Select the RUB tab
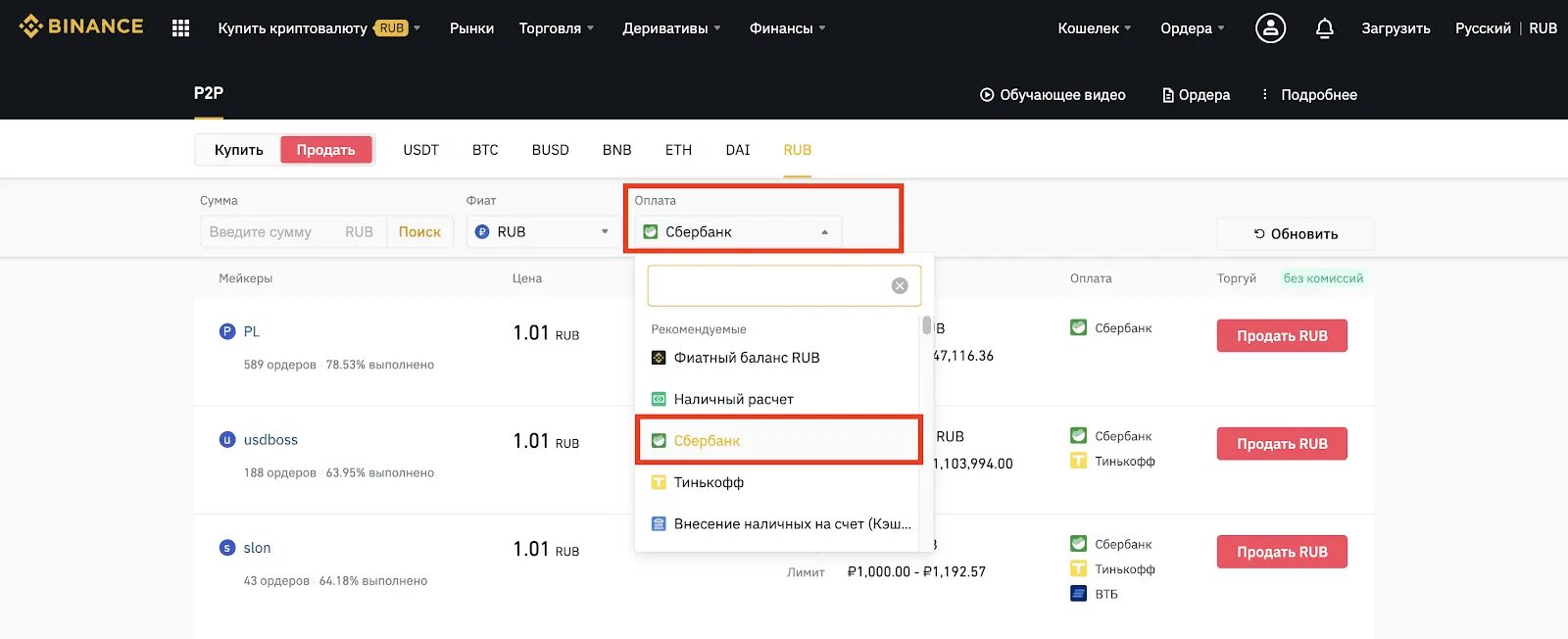 pyautogui.click(x=797, y=150)
